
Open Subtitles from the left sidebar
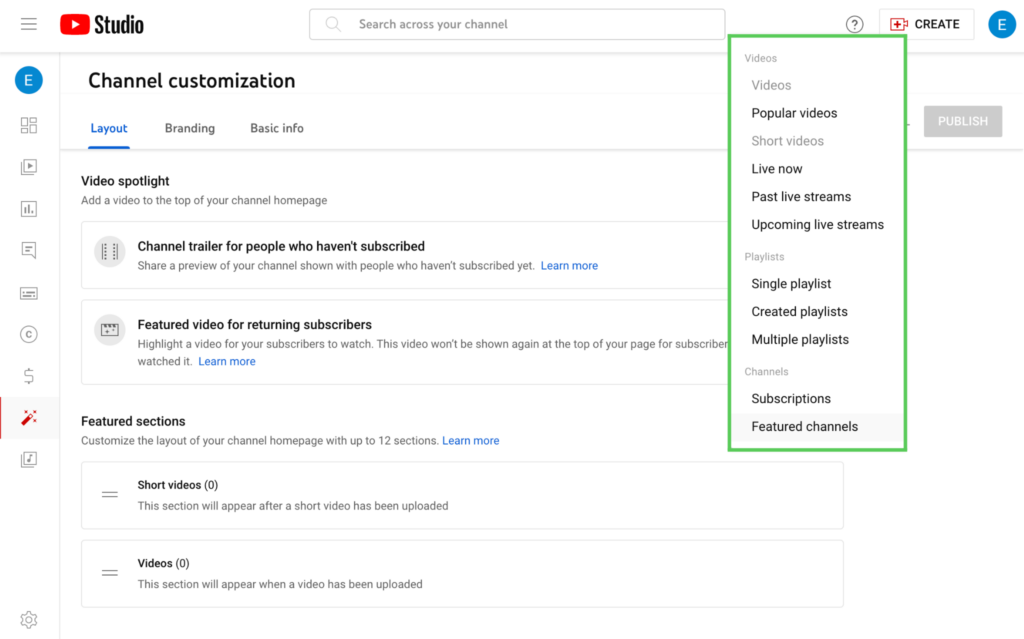point(29,293)
